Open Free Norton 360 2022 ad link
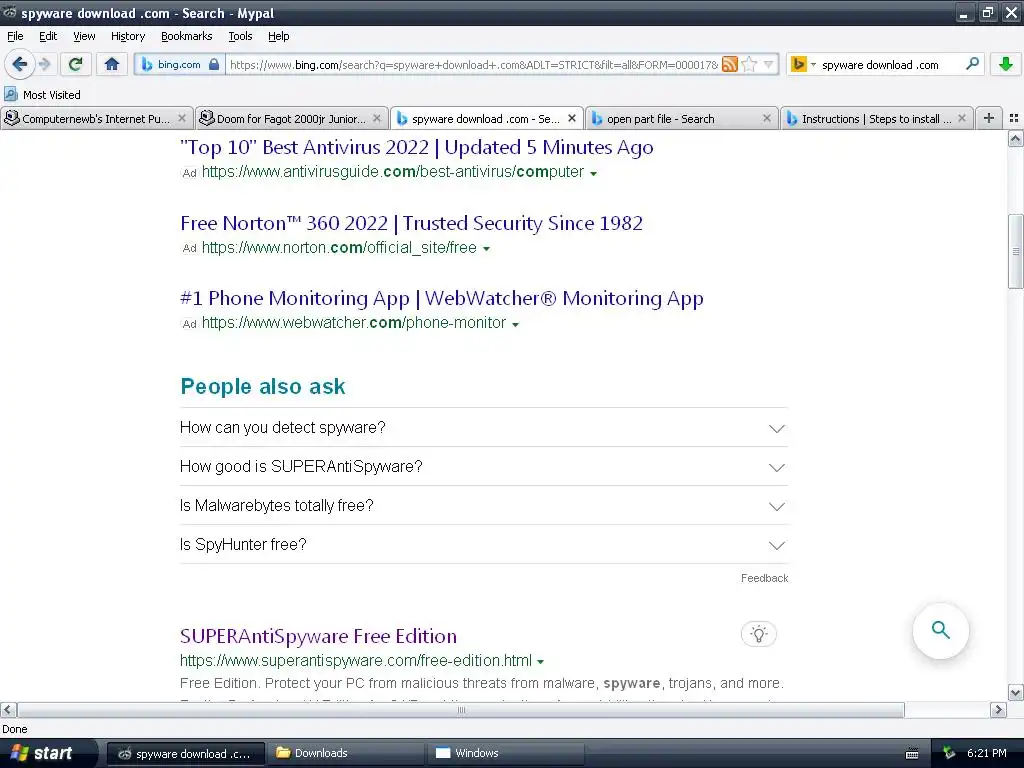This screenshot has height=768, width=1024. click(411, 223)
